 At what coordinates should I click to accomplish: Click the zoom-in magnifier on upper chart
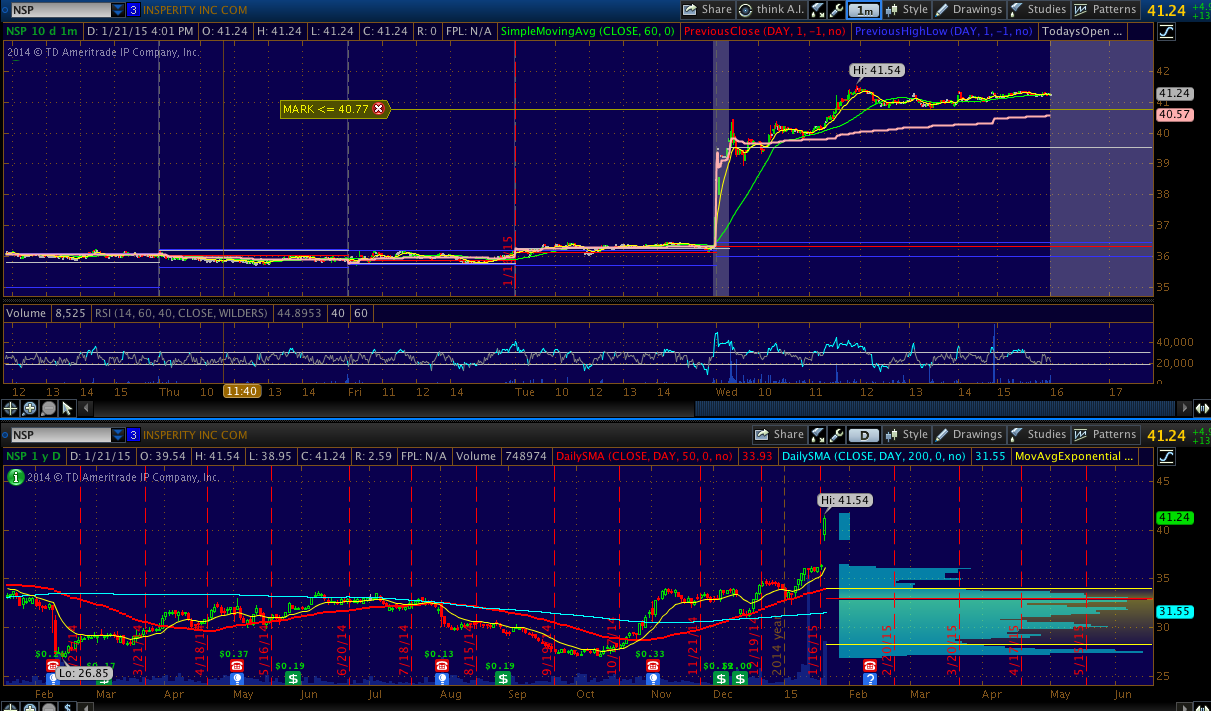click(x=29, y=408)
